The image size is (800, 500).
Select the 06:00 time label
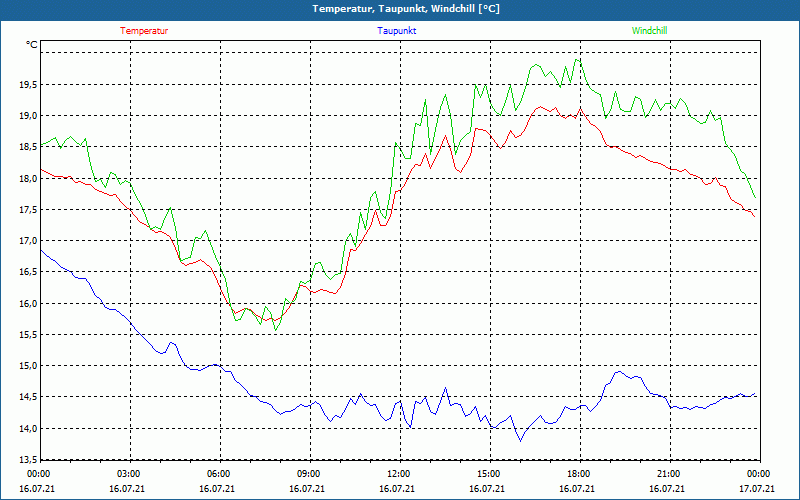tap(218, 474)
